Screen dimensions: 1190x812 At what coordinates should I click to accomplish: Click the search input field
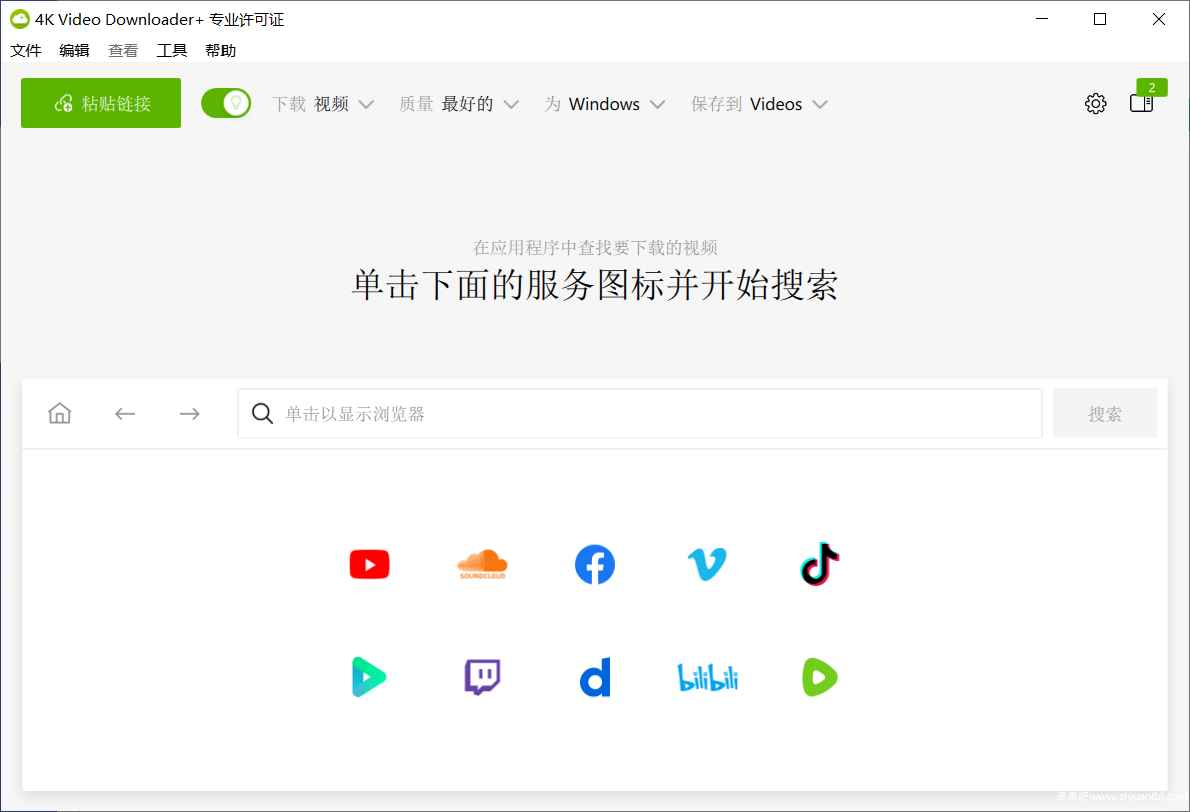click(640, 412)
